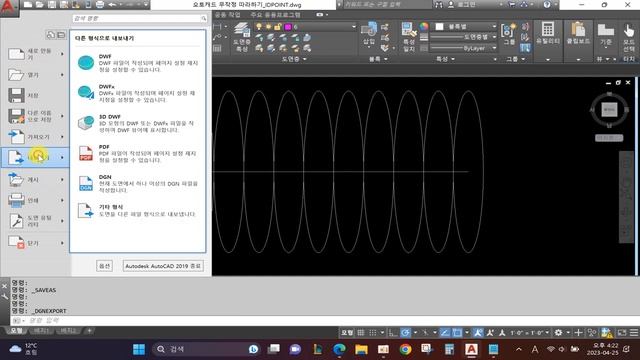
Task: Click inside the command search field of menu
Action: pyautogui.click(x=136, y=18)
